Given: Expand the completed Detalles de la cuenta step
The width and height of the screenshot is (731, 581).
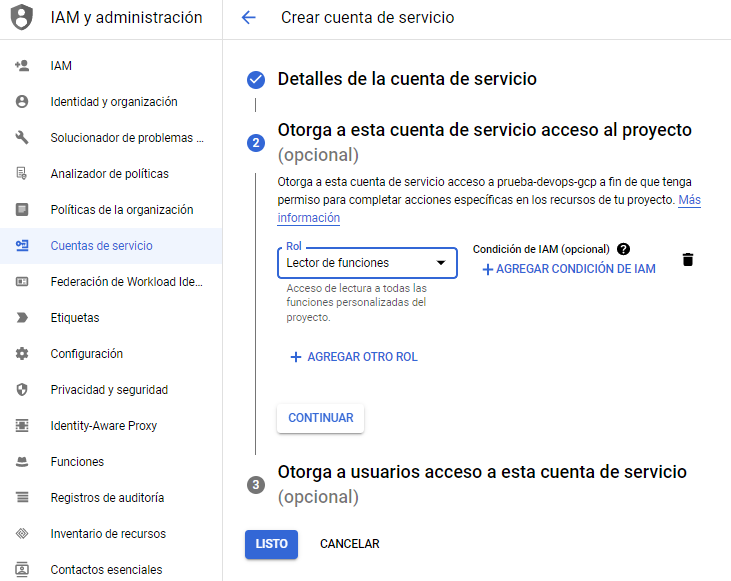Looking at the screenshot, I should click(x=406, y=79).
